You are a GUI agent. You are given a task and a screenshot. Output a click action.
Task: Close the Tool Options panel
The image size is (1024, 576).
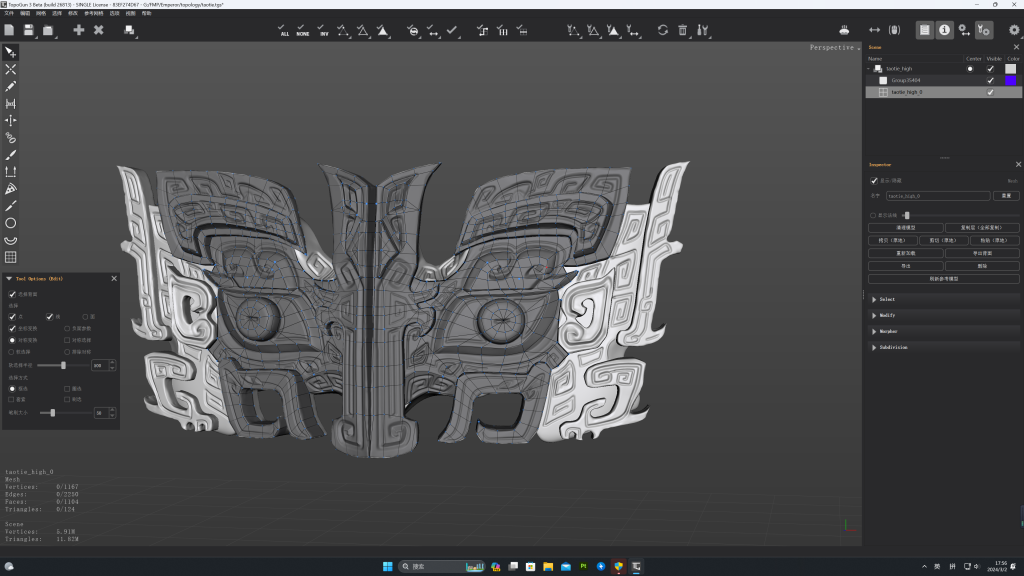(114, 279)
